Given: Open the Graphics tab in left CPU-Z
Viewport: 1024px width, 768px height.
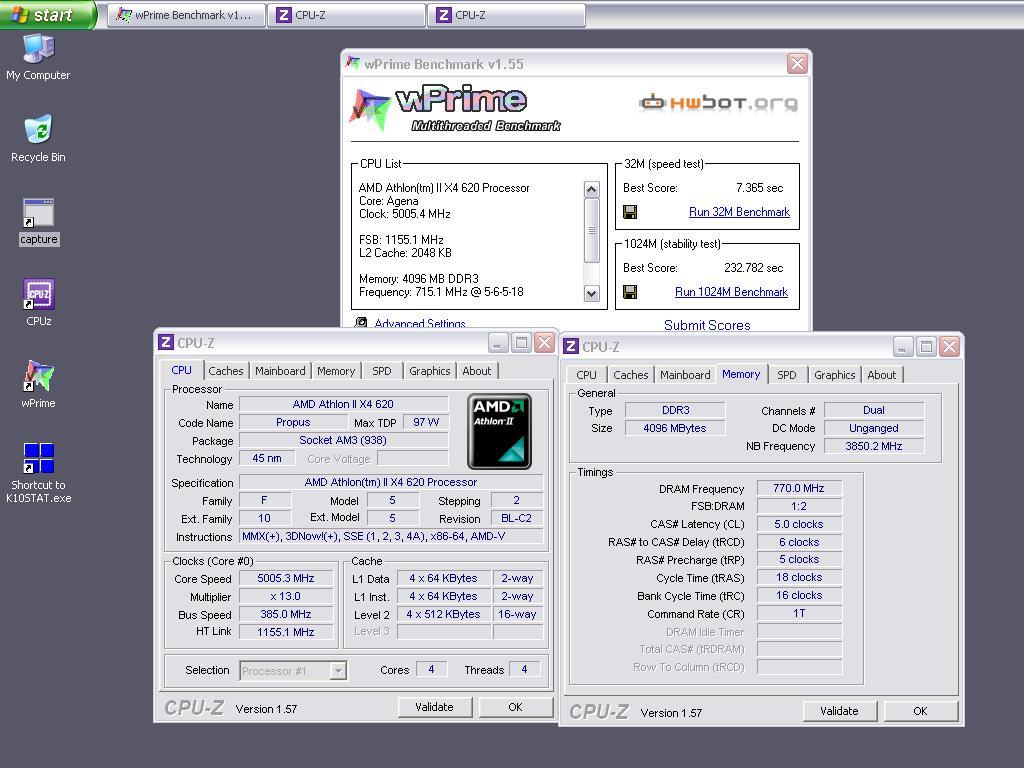Looking at the screenshot, I should [x=430, y=371].
